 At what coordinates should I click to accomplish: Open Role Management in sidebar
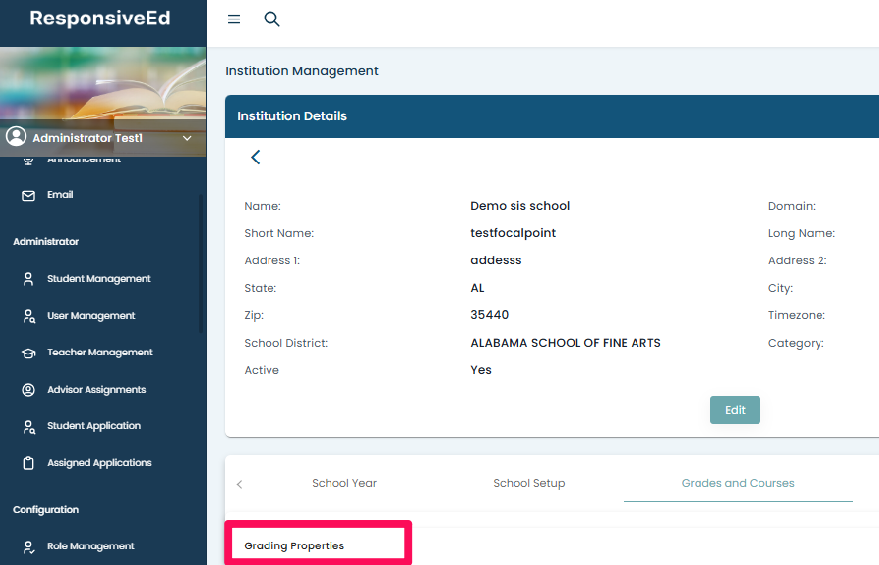tap(90, 546)
